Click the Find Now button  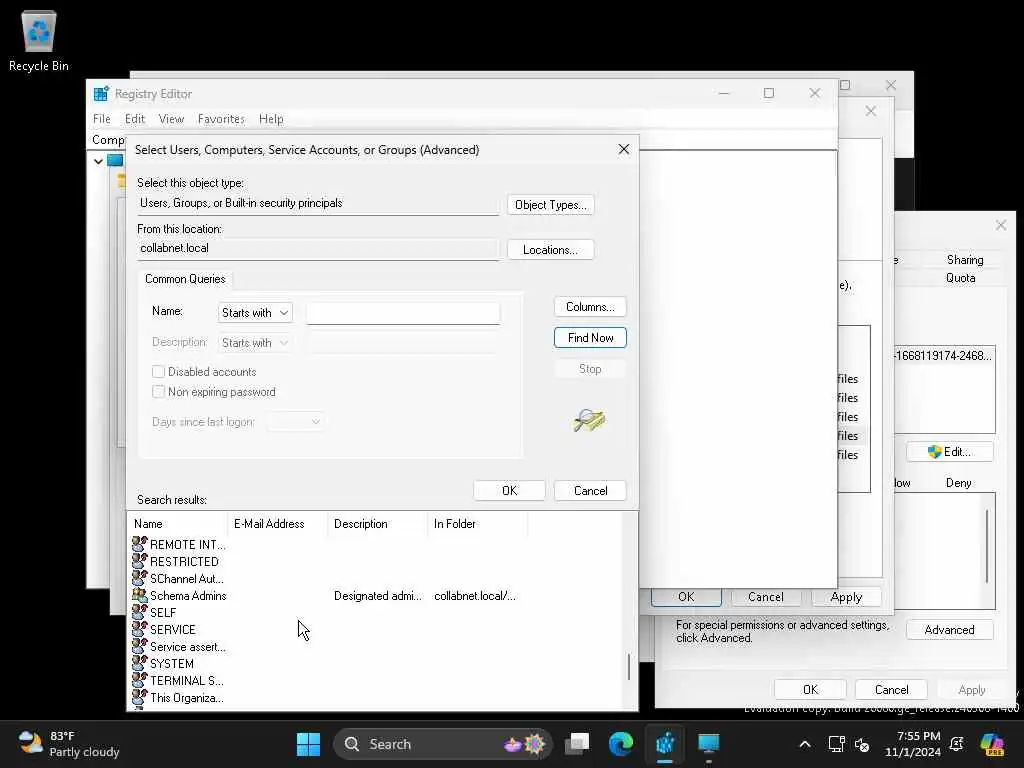(590, 338)
